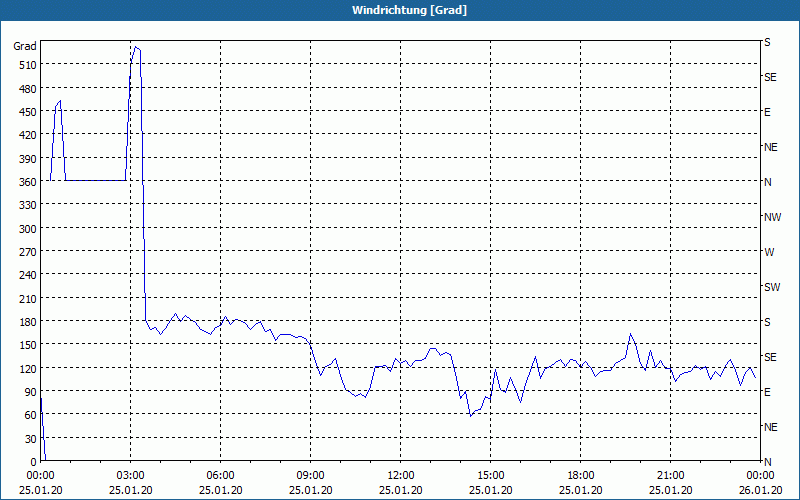Click the 240 degree axis label
This screenshot has width=800, height=500.
(28, 275)
